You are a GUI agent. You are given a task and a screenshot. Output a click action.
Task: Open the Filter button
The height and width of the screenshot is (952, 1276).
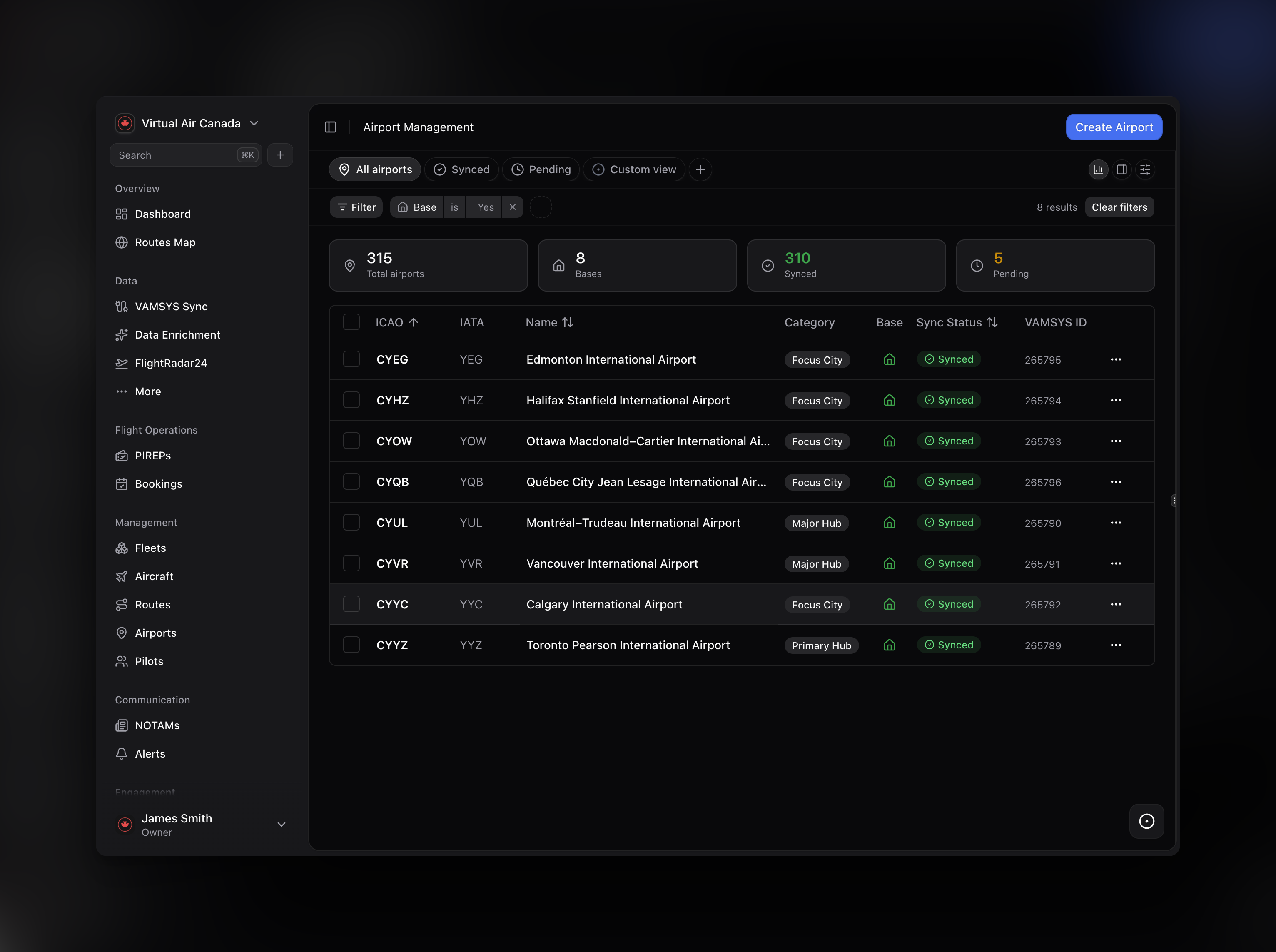point(356,207)
